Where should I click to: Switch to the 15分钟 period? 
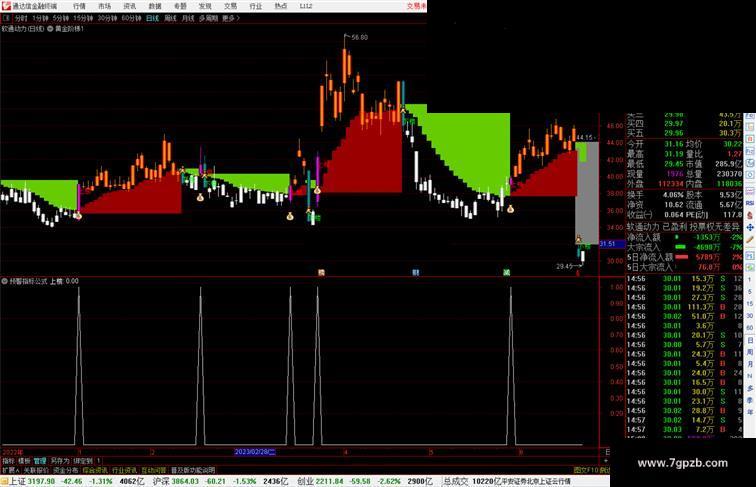click(83, 18)
